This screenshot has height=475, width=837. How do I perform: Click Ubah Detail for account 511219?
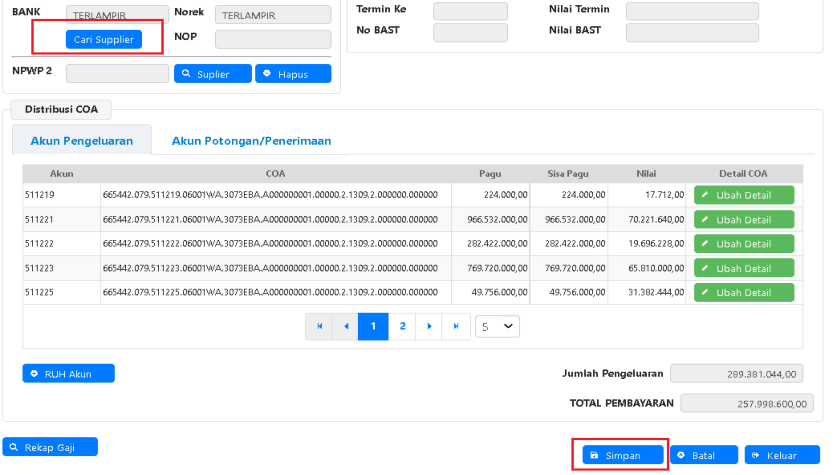[743, 195]
